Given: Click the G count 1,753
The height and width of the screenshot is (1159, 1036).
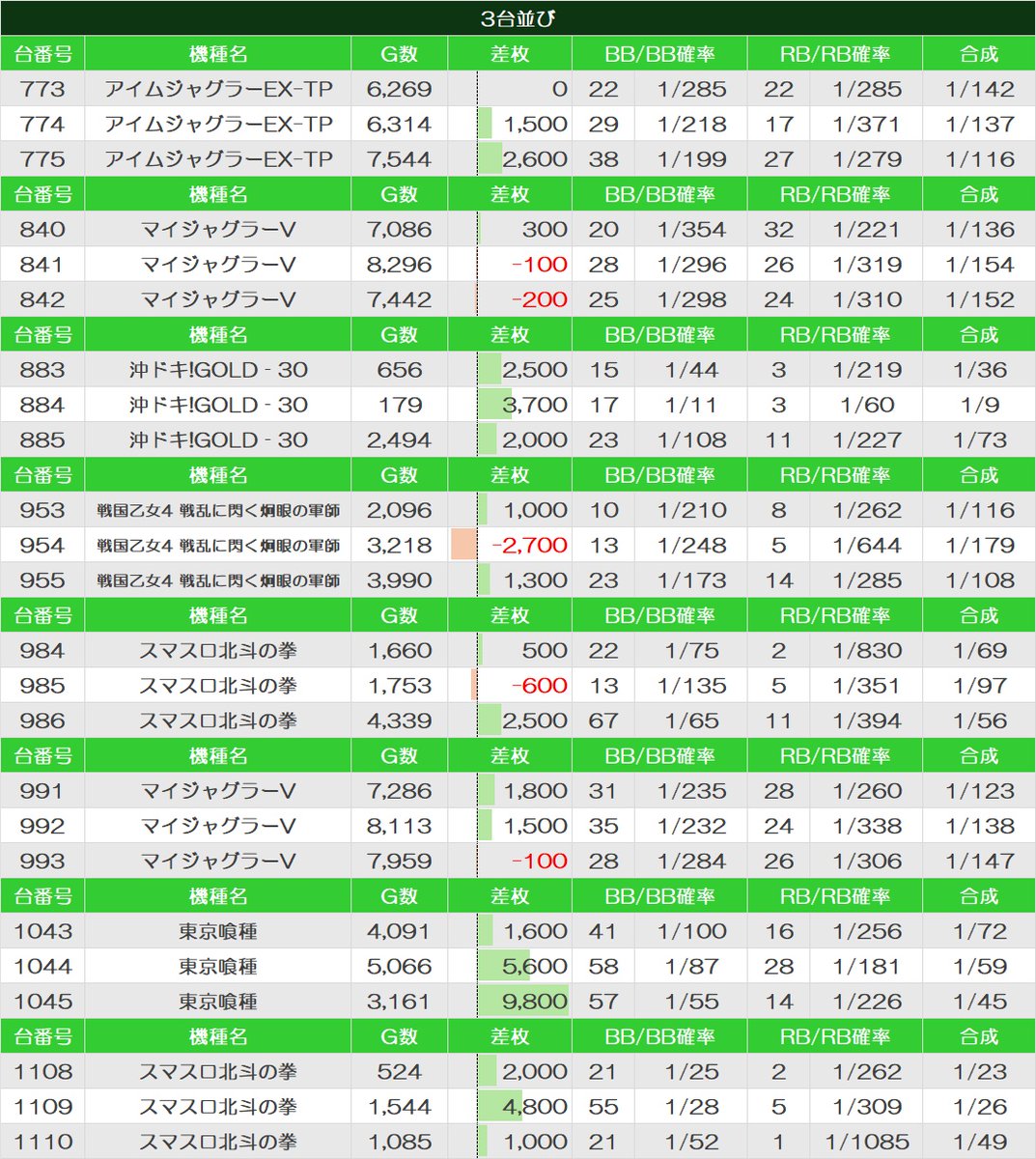Looking at the screenshot, I should pyautogui.click(x=400, y=686).
